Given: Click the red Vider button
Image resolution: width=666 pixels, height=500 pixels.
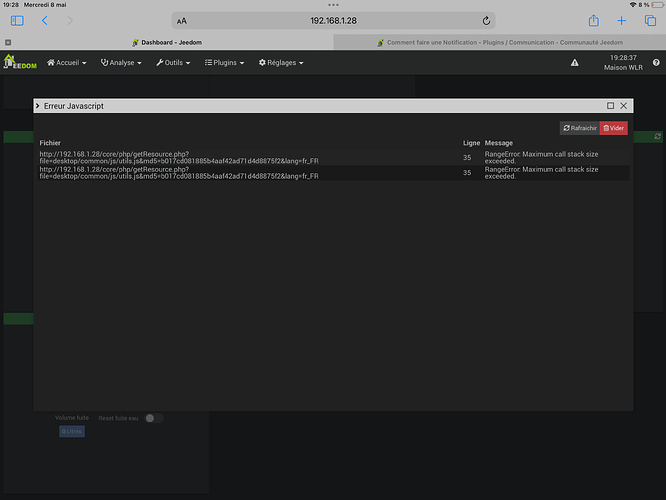Looking at the screenshot, I should point(614,128).
